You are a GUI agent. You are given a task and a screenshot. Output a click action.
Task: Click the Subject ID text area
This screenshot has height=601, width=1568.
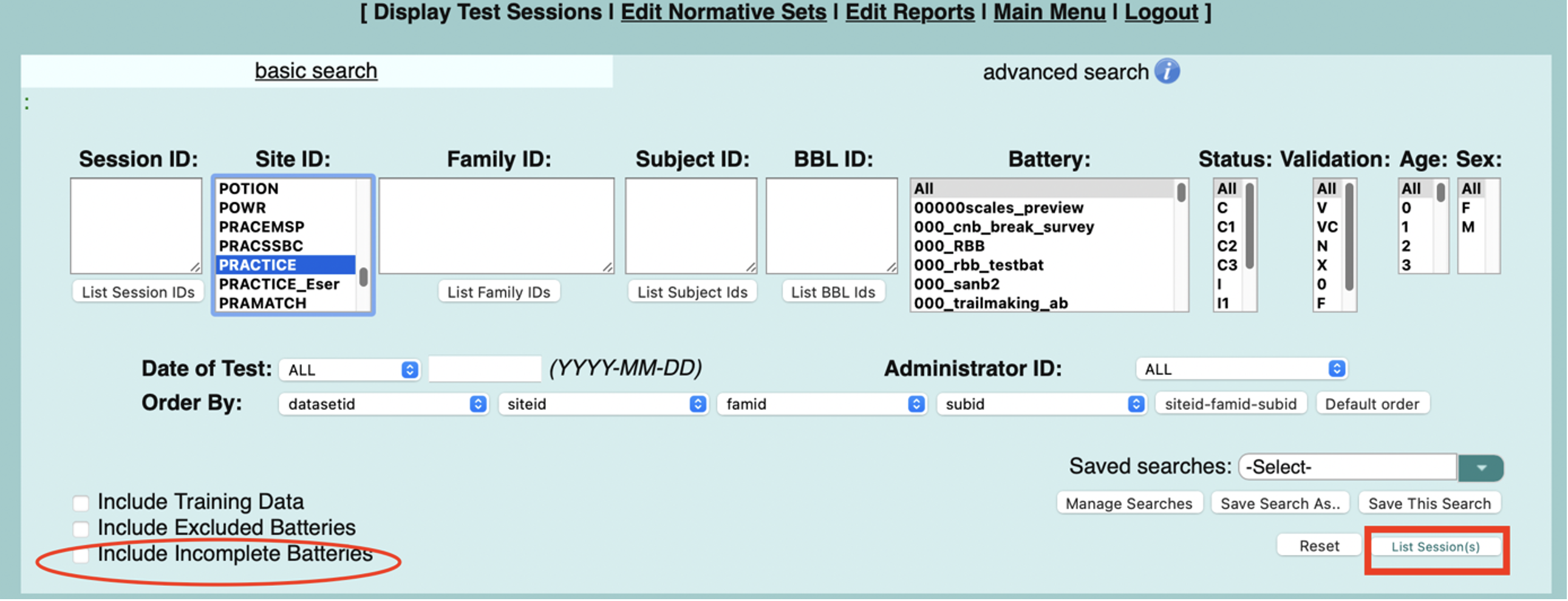pyautogui.click(x=692, y=226)
